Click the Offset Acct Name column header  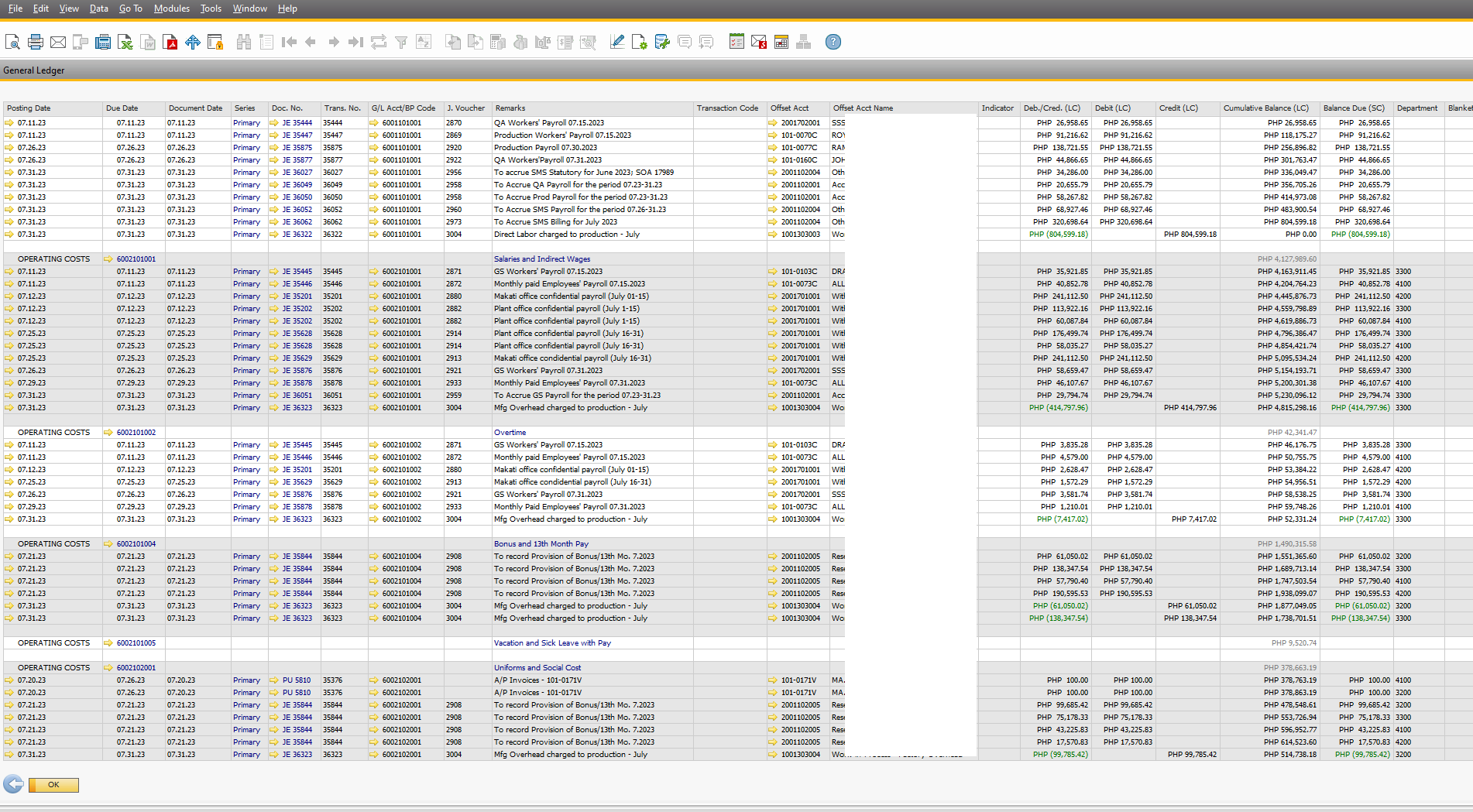coord(904,108)
